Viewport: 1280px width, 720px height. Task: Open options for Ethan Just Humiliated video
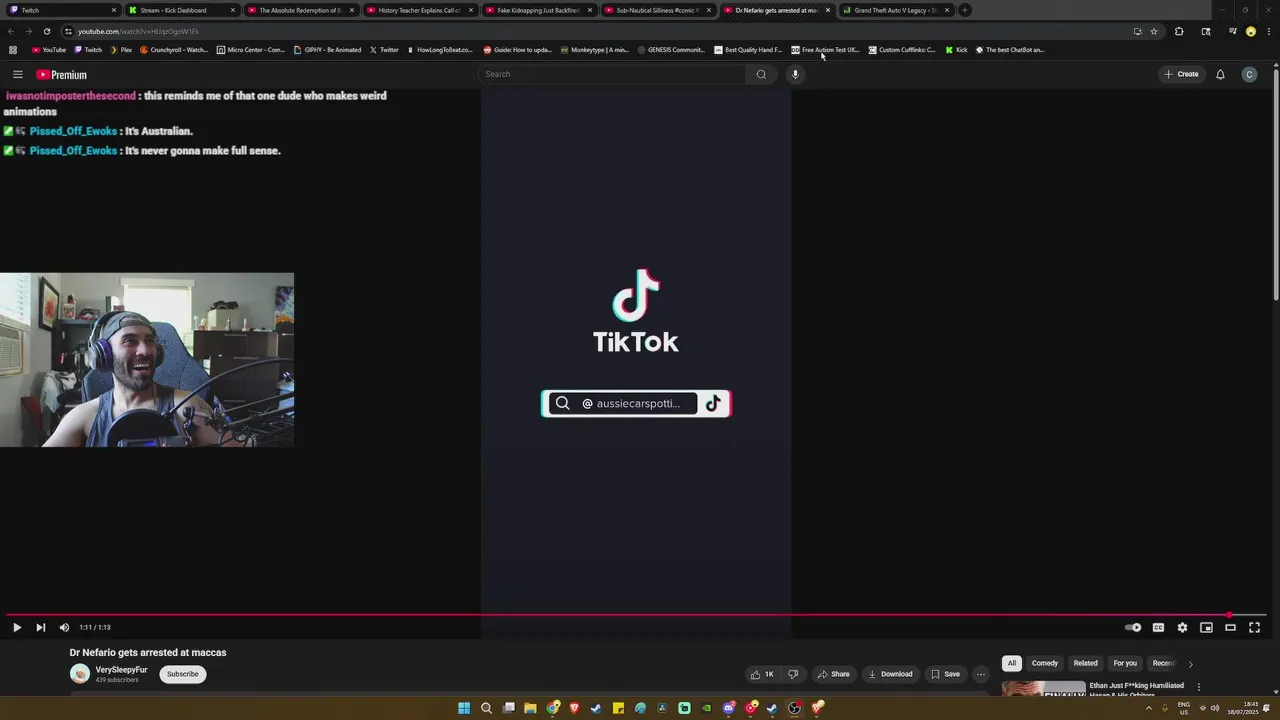1198,687
